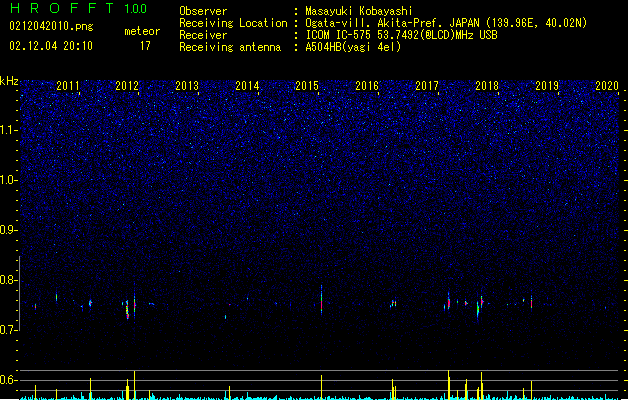Click time marker 2011
This screenshot has width=629, height=400.
[68, 86]
